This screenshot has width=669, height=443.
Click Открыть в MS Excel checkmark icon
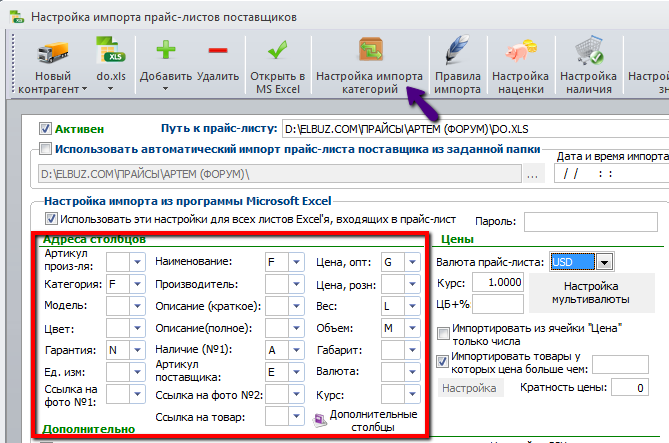coord(277,50)
